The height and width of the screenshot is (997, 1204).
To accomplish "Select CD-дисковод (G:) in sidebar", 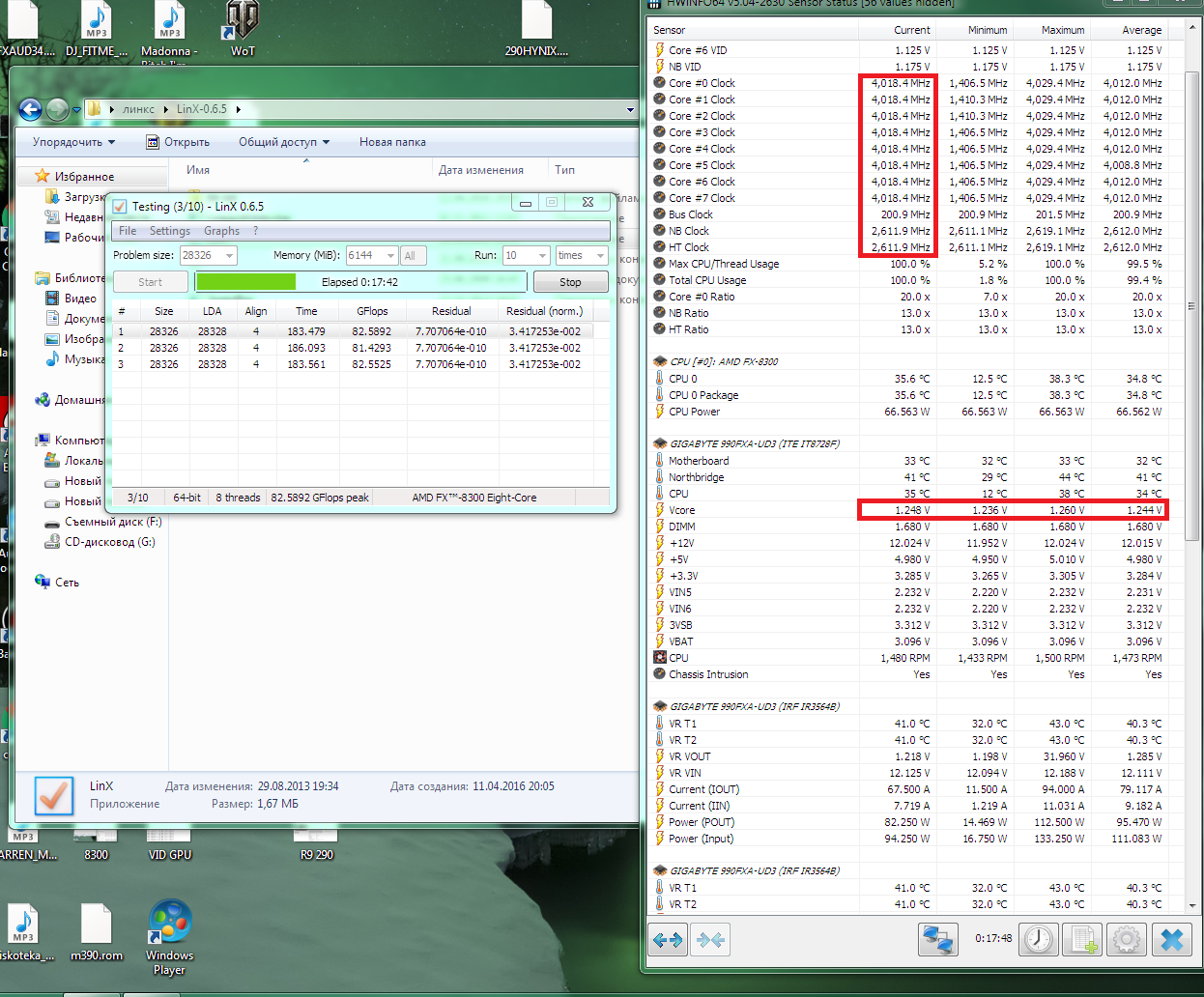I will click(x=100, y=542).
